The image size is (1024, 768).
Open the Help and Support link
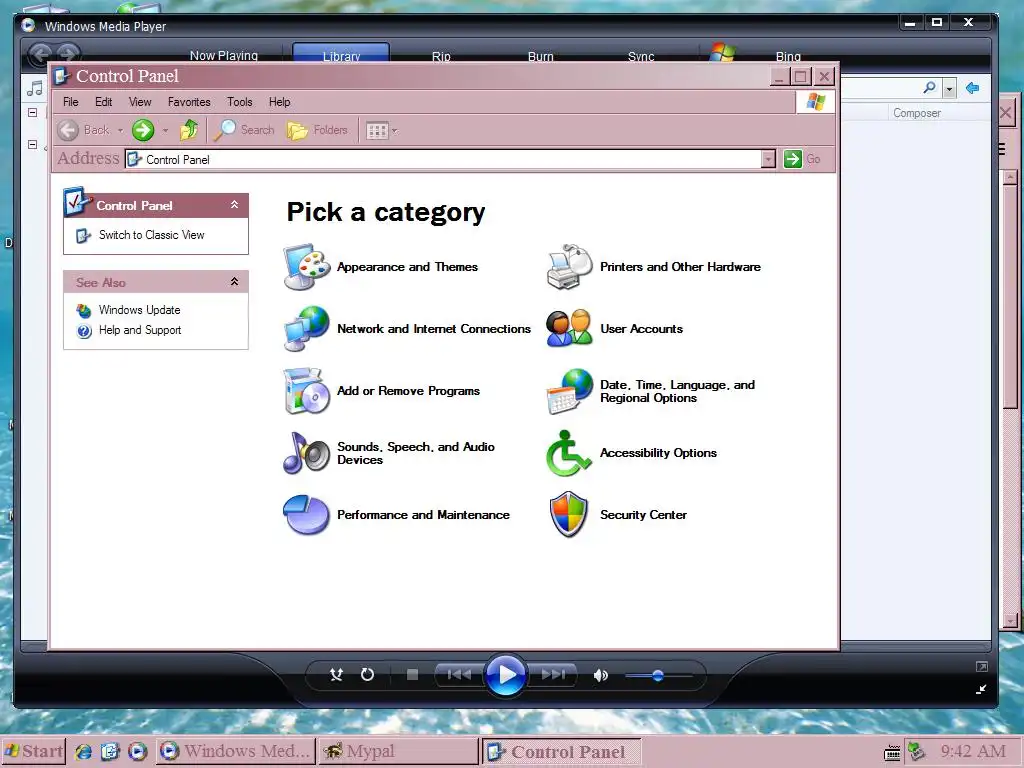tap(140, 330)
